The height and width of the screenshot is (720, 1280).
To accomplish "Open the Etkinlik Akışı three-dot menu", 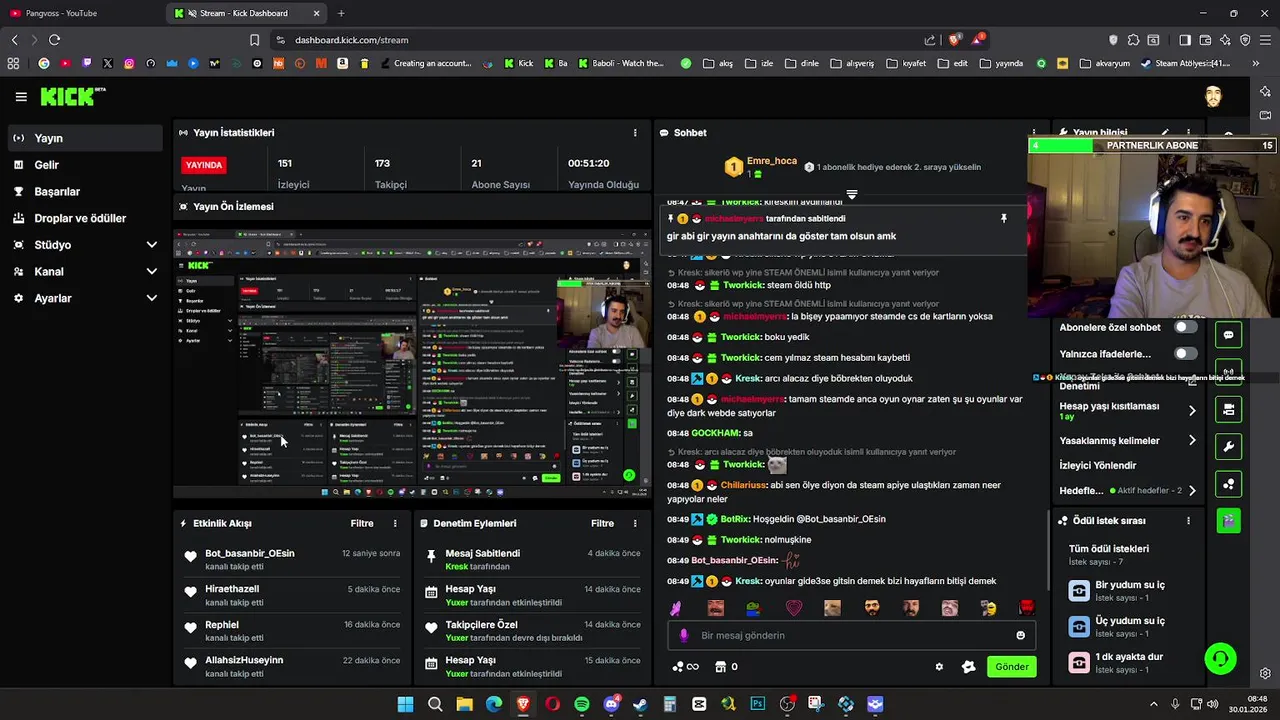I will coord(395,523).
